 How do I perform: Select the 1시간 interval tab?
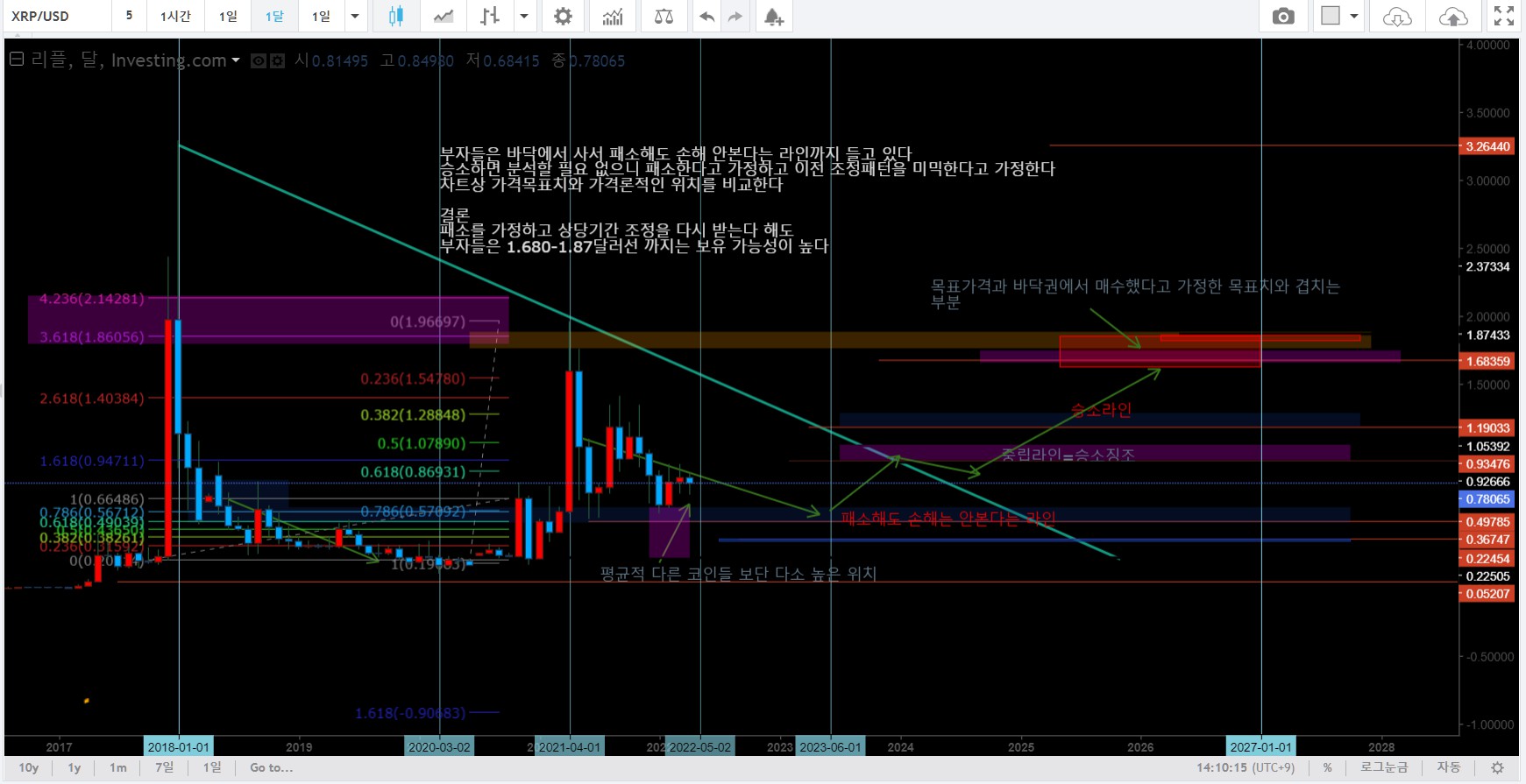click(x=175, y=16)
